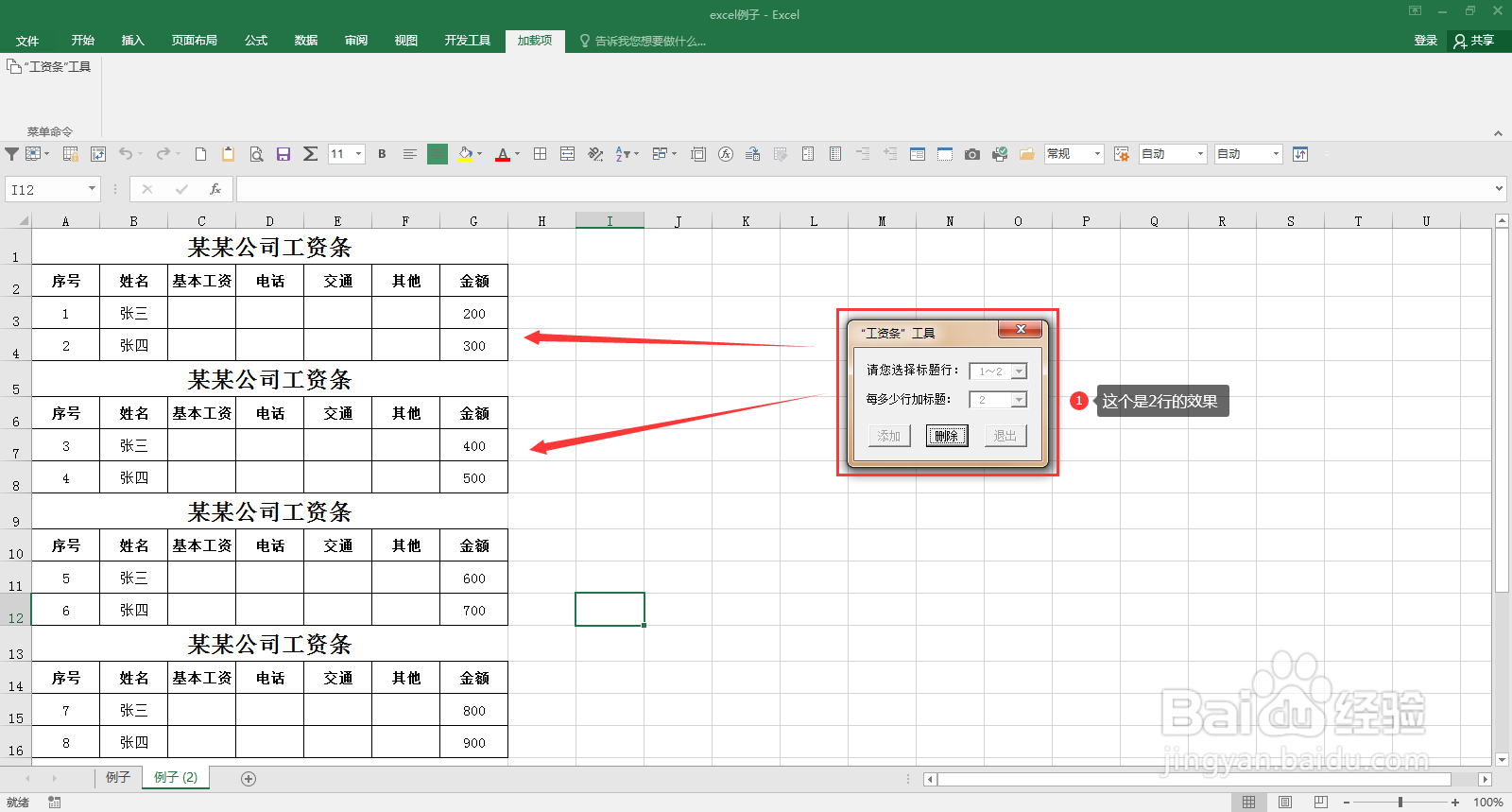Image resolution: width=1512 pixels, height=812 pixels.
Task: Click the Select All corner triangle
Action: point(24,221)
